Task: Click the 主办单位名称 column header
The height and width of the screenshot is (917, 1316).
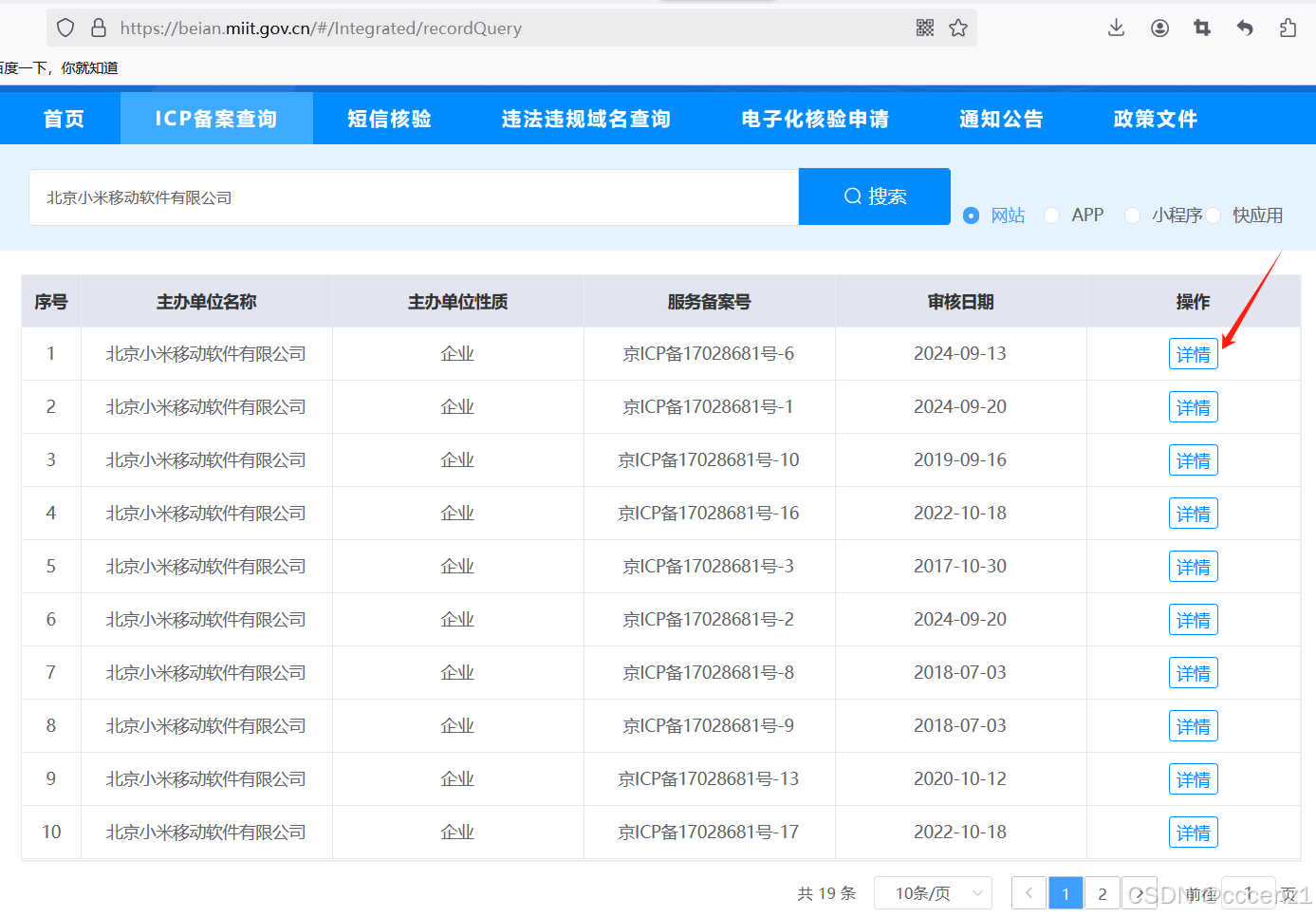Action: [x=207, y=302]
